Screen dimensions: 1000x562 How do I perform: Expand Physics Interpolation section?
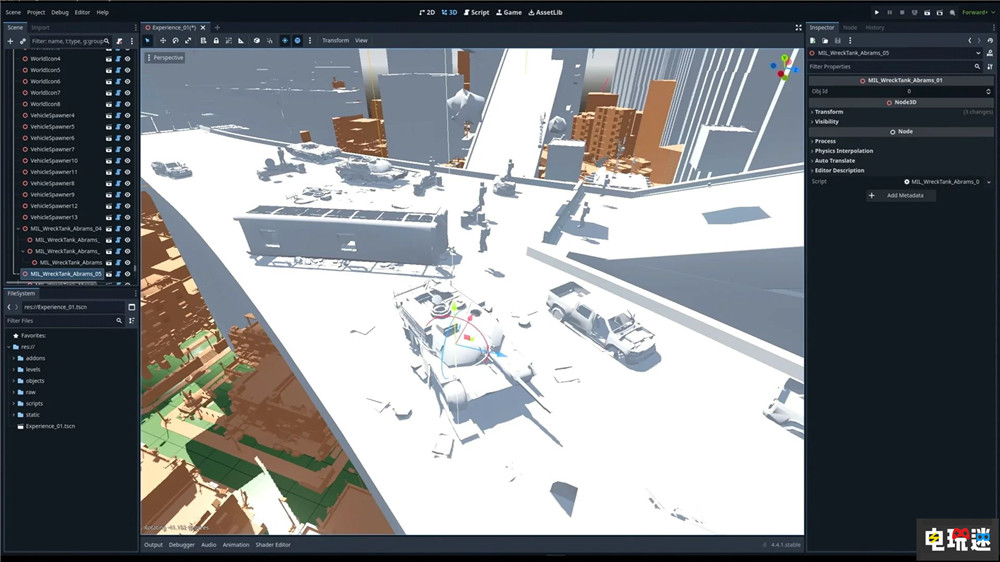coord(844,151)
